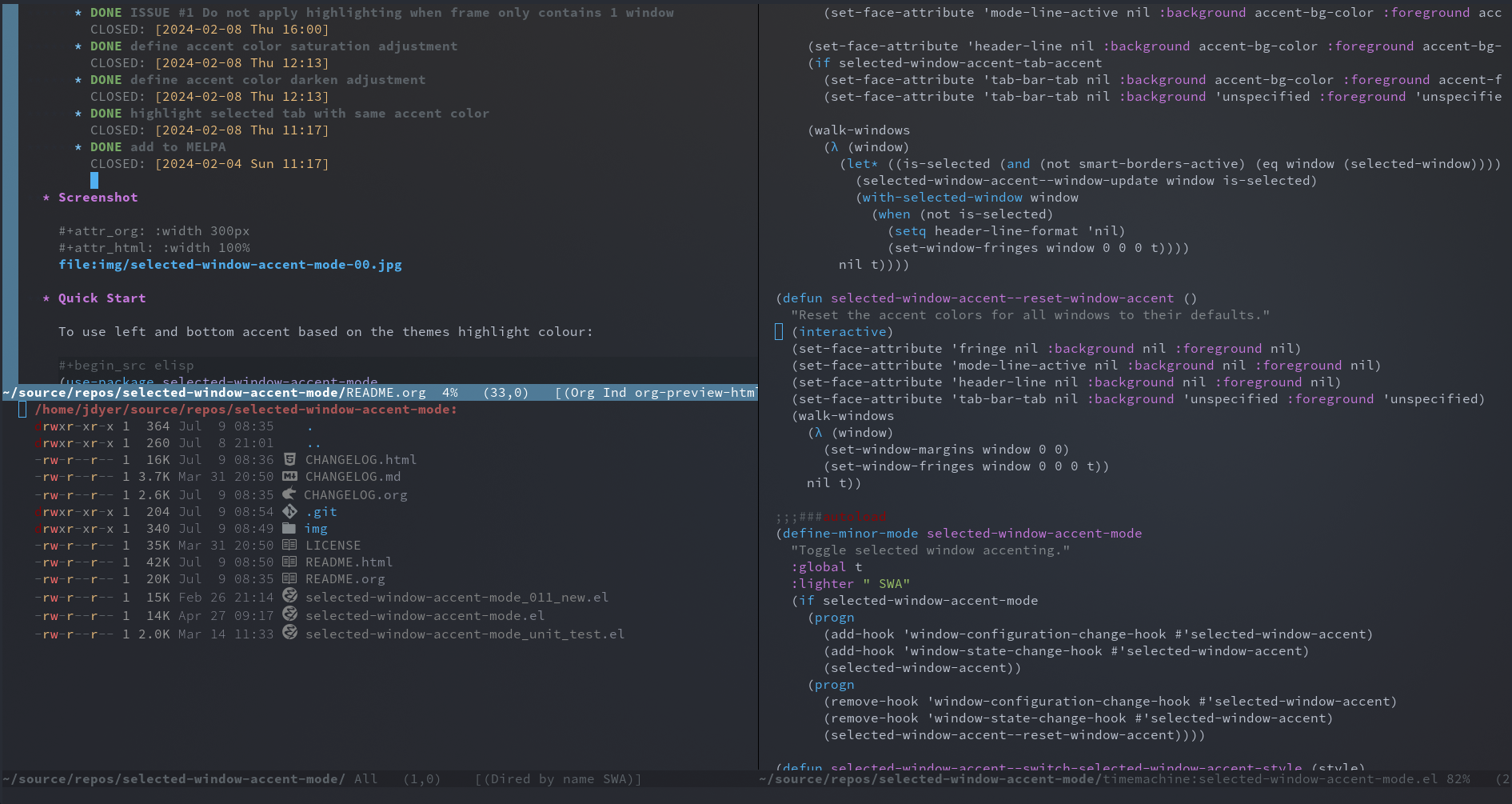Click the HTML5 icon beside CHANGELOG.html
Image resolution: width=1512 pixels, height=804 pixels.
pos(289,459)
